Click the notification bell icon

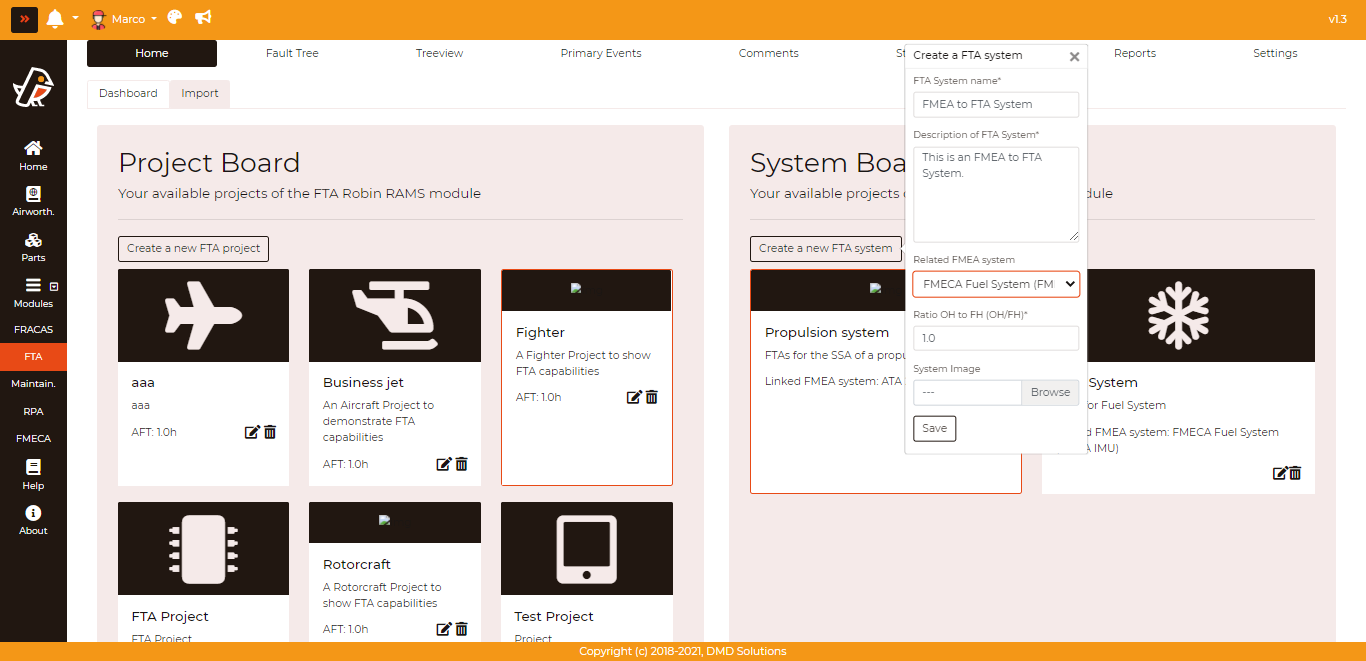(55, 19)
